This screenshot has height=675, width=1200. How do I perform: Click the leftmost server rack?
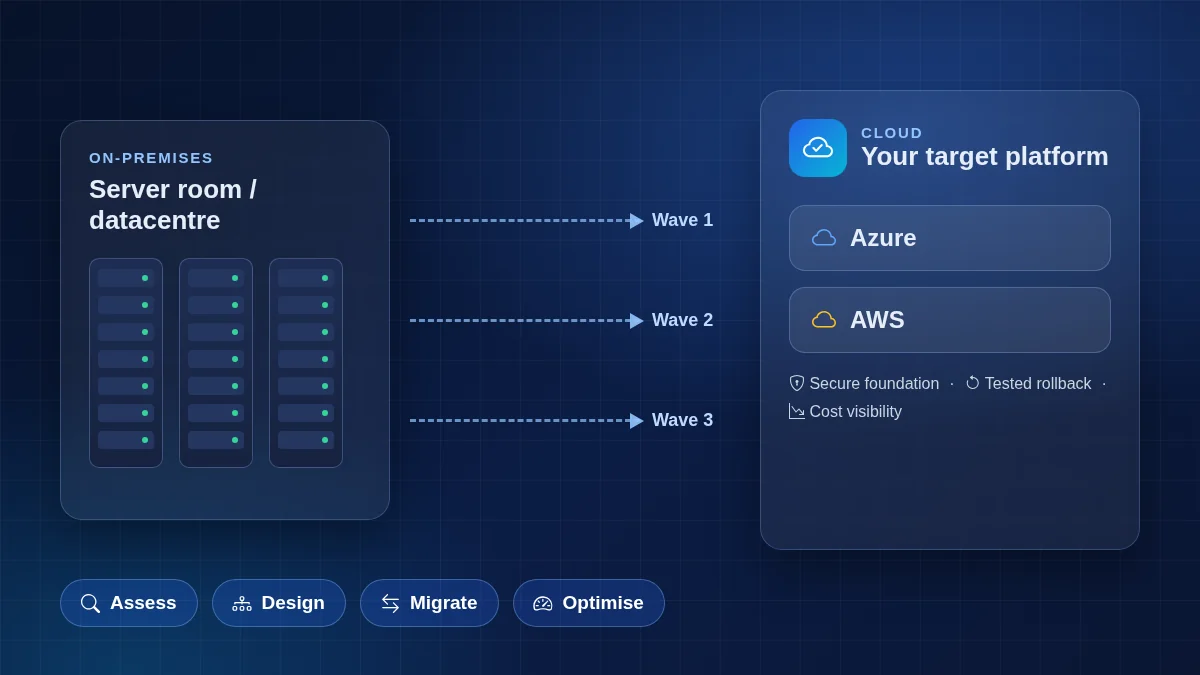click(x=126, y=363)
